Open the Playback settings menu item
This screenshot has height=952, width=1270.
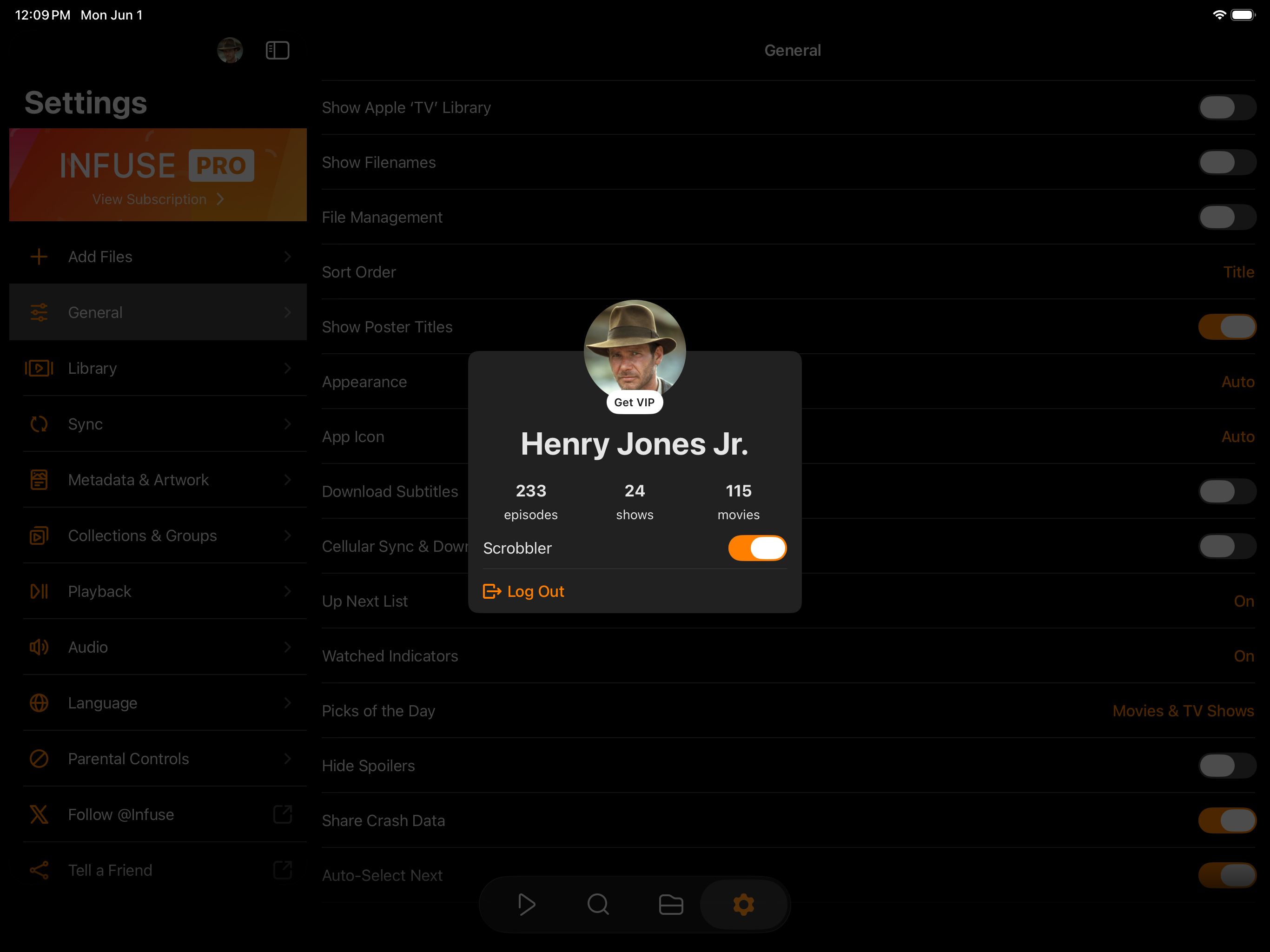coord(158,591)
